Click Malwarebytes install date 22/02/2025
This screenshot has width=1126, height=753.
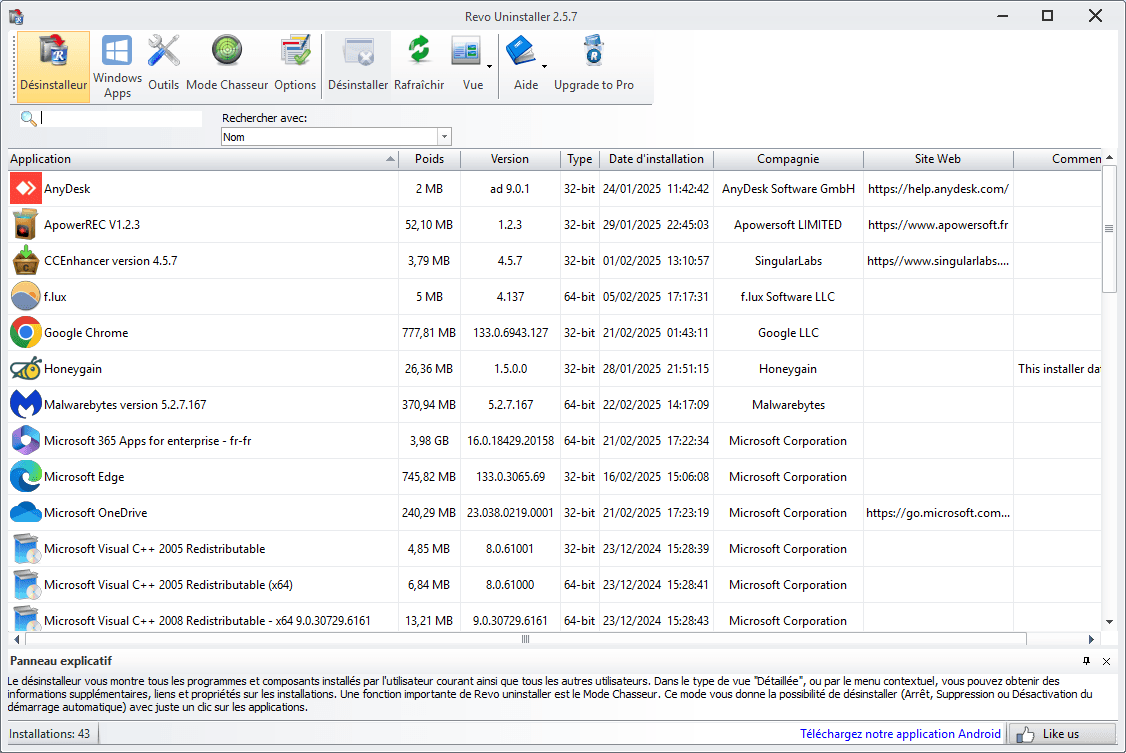point(656,405)
